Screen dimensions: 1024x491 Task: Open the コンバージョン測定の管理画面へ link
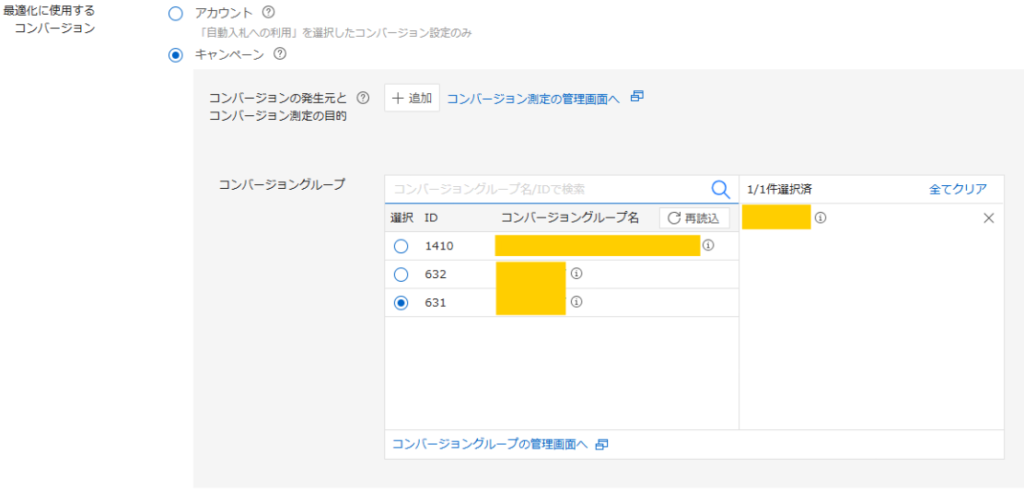pos(533,98)
